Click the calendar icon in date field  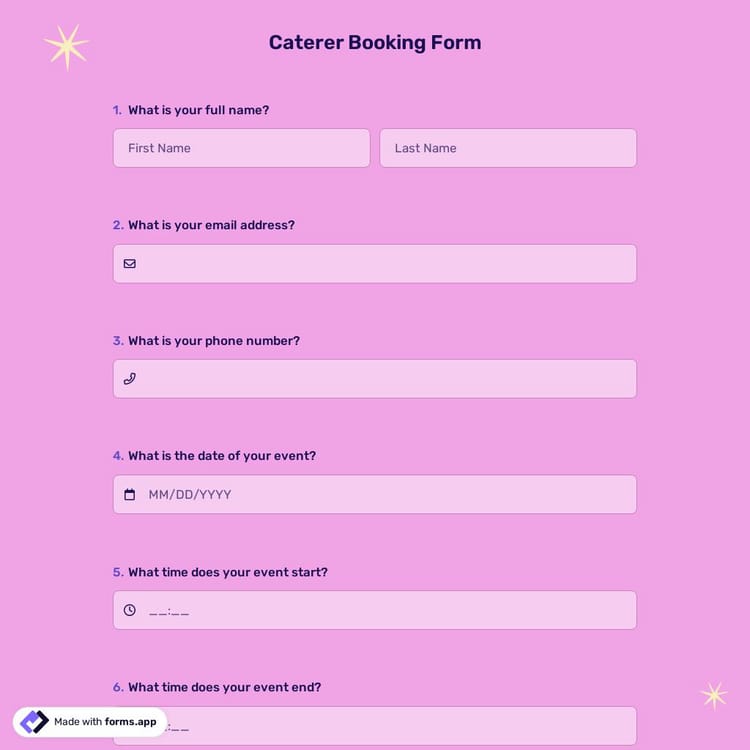tap(130, 495)
